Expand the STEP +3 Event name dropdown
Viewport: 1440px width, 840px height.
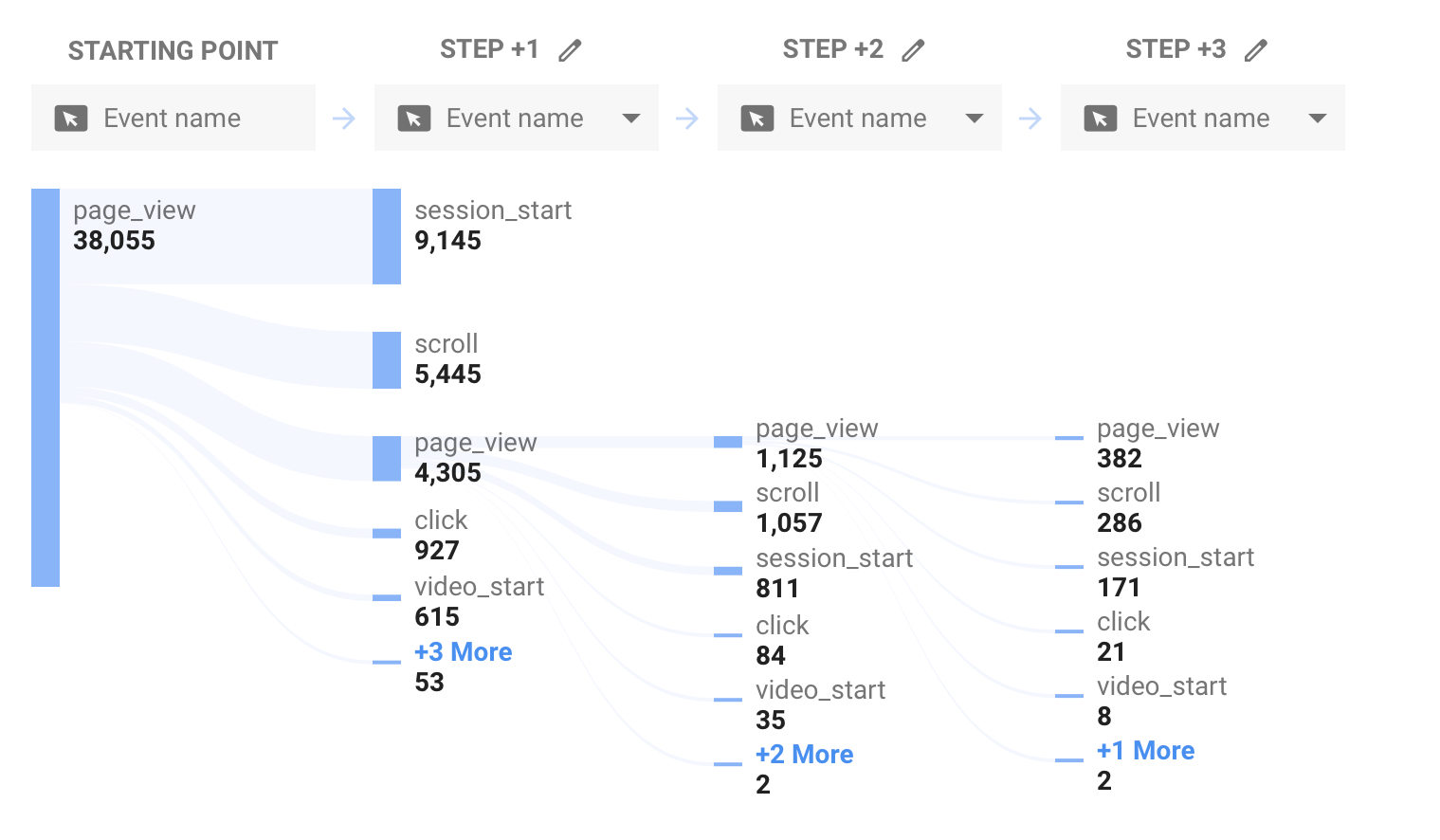tap(1203, 118)
